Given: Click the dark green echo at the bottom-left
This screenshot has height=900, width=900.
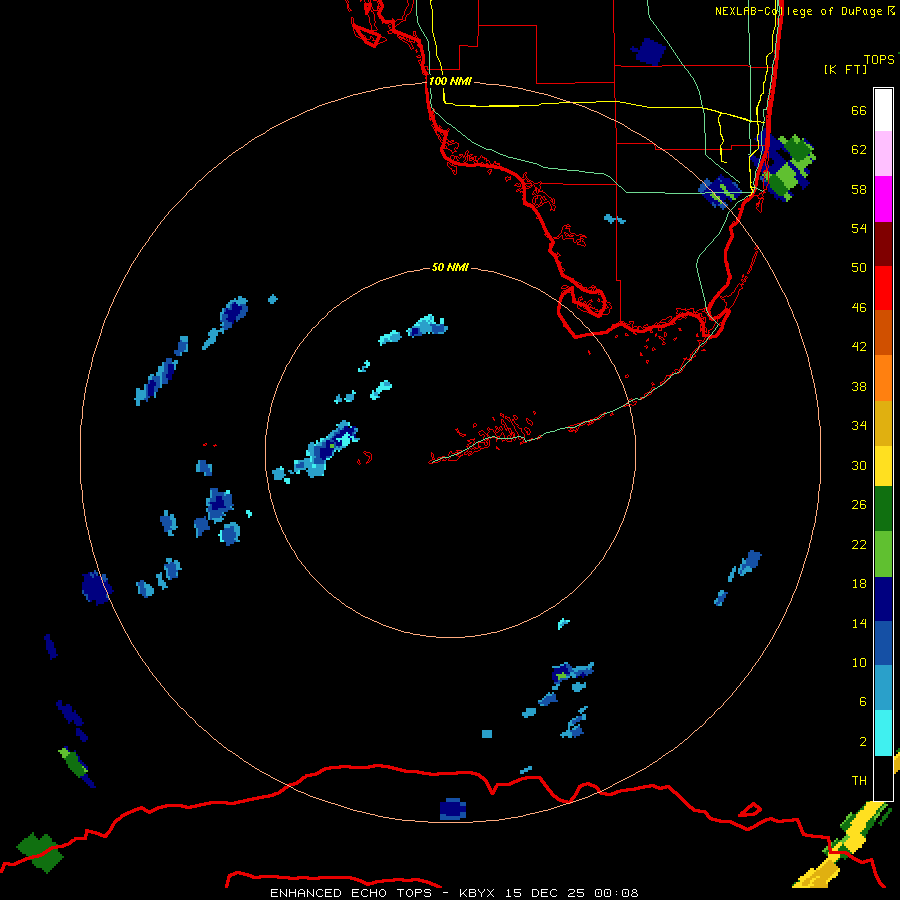Looking at the screenshot, I should pos(40,852).
